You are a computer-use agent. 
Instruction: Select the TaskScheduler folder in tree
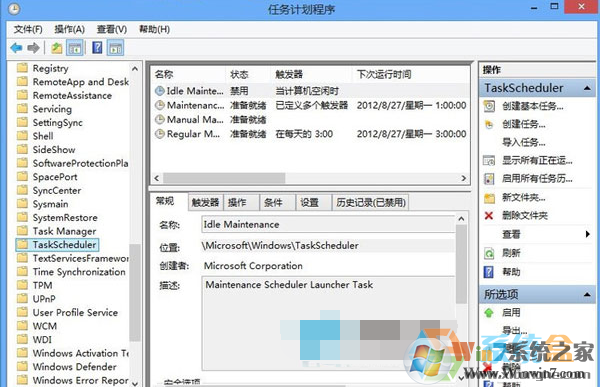click(57, 244)
